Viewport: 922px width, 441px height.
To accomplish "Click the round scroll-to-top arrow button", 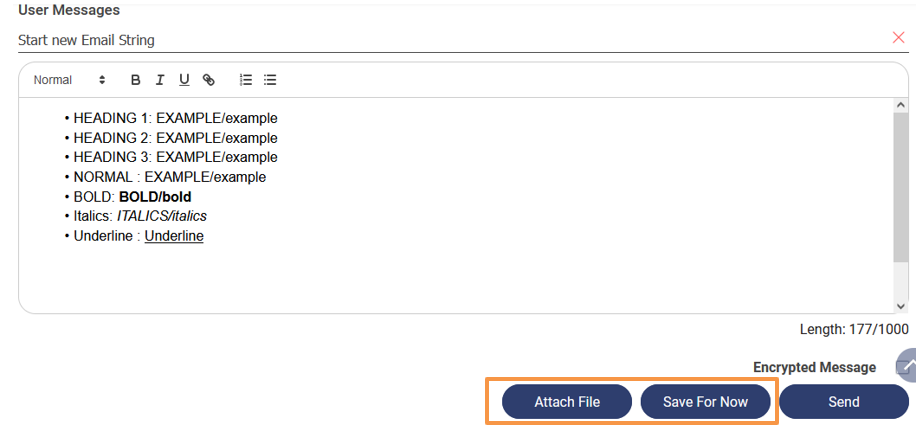I will click(x=907, y=367).
